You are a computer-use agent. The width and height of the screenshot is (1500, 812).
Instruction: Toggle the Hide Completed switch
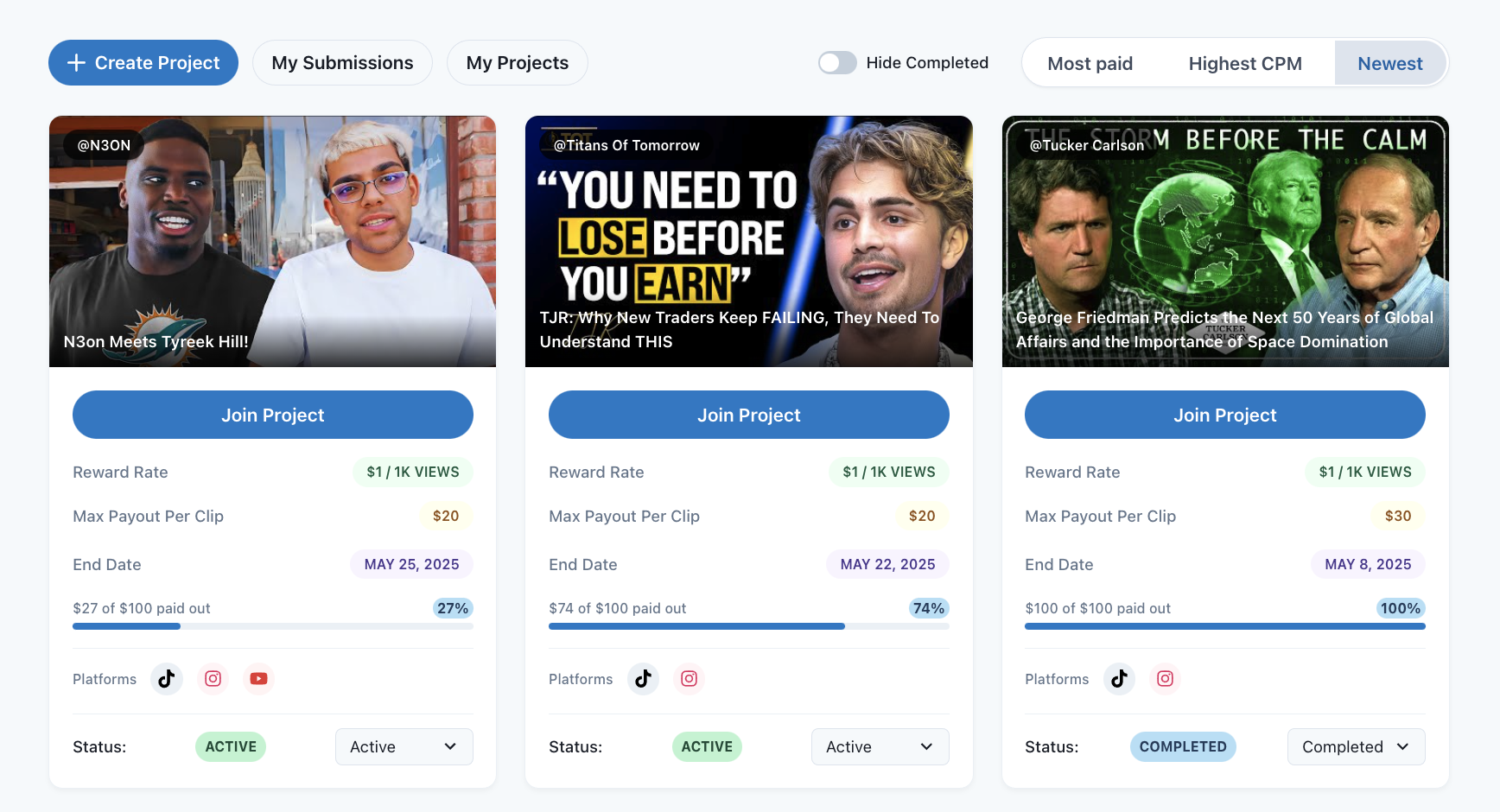point(837,63)
